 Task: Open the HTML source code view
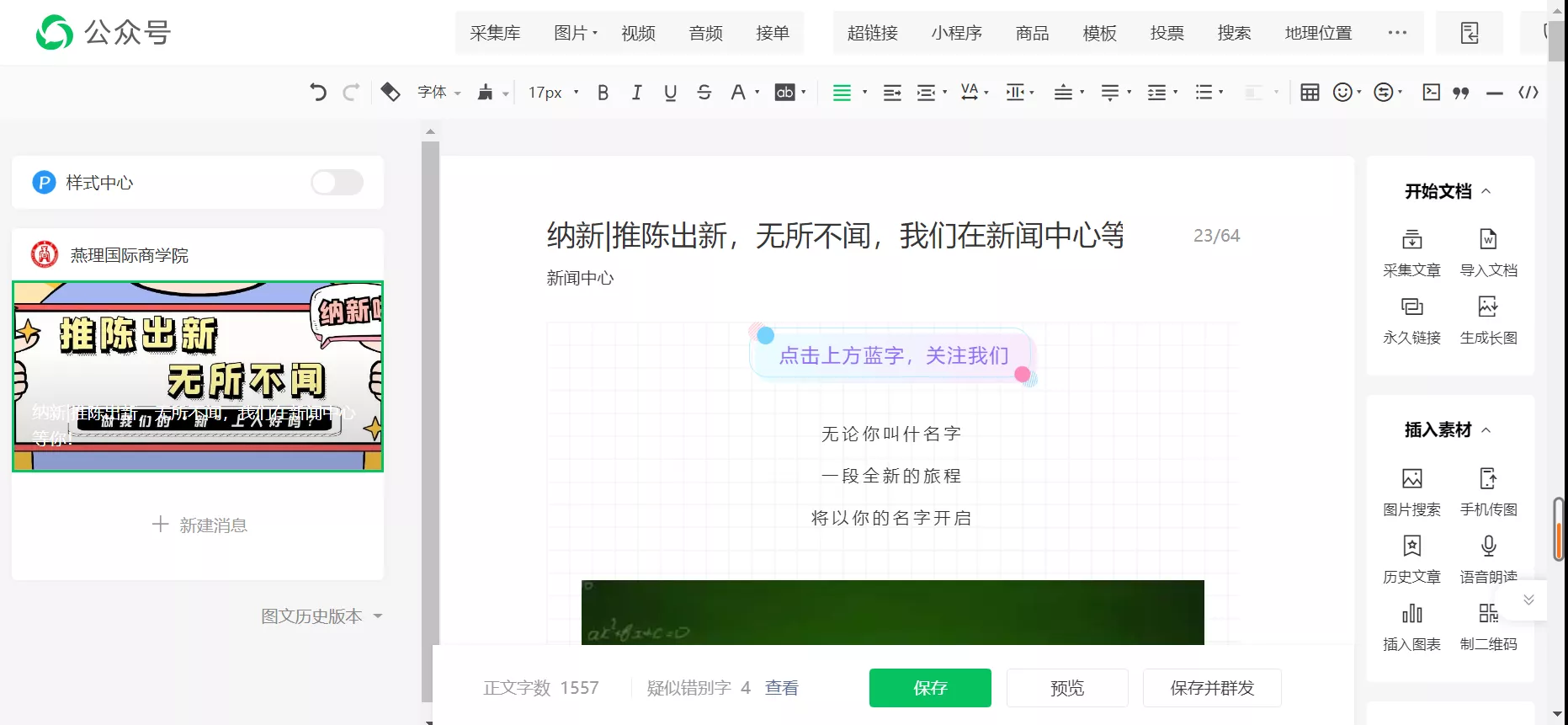point(1528,93)
